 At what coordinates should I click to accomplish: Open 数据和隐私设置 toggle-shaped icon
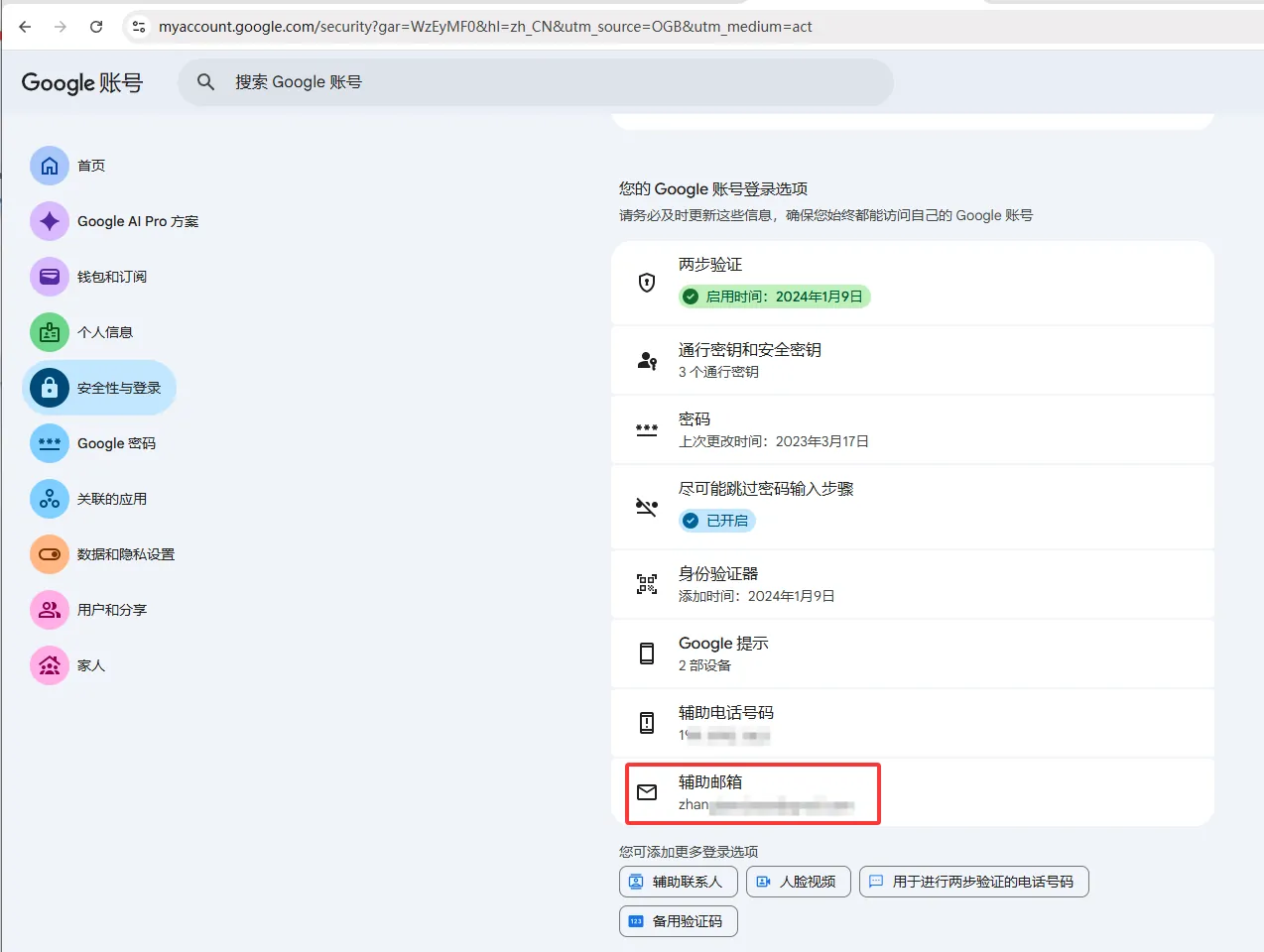click(50, 554)
